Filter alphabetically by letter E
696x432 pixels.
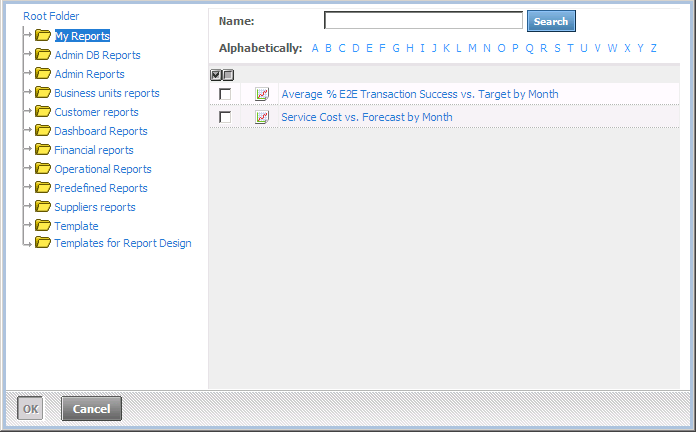tap(369, 48)
